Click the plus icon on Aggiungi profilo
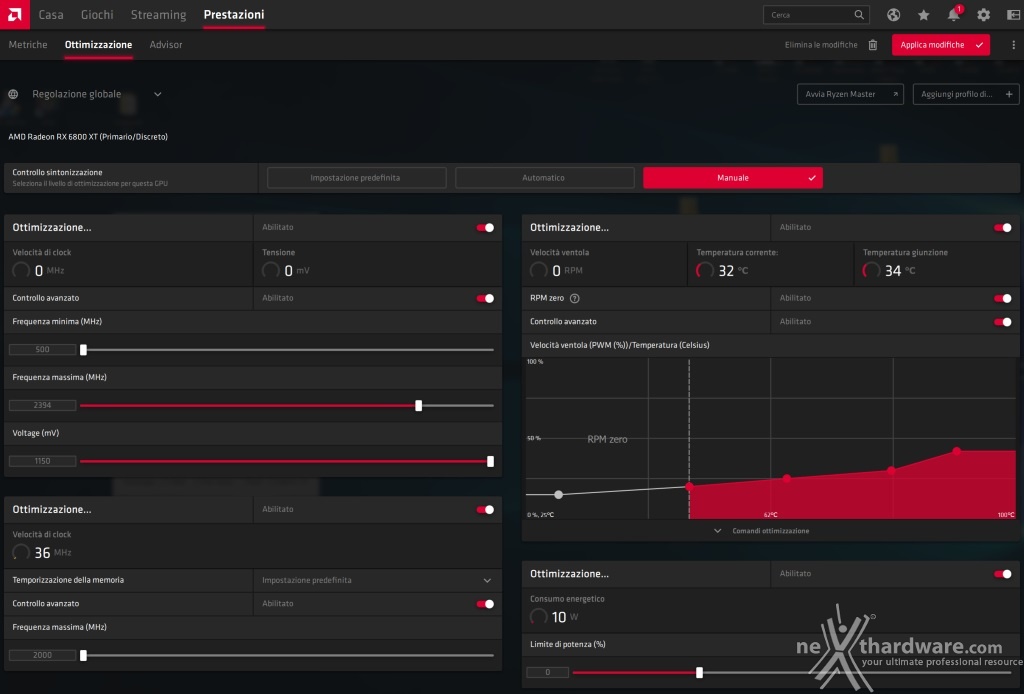Screen dimensions: 1024x694 (x=1009, y=94)
